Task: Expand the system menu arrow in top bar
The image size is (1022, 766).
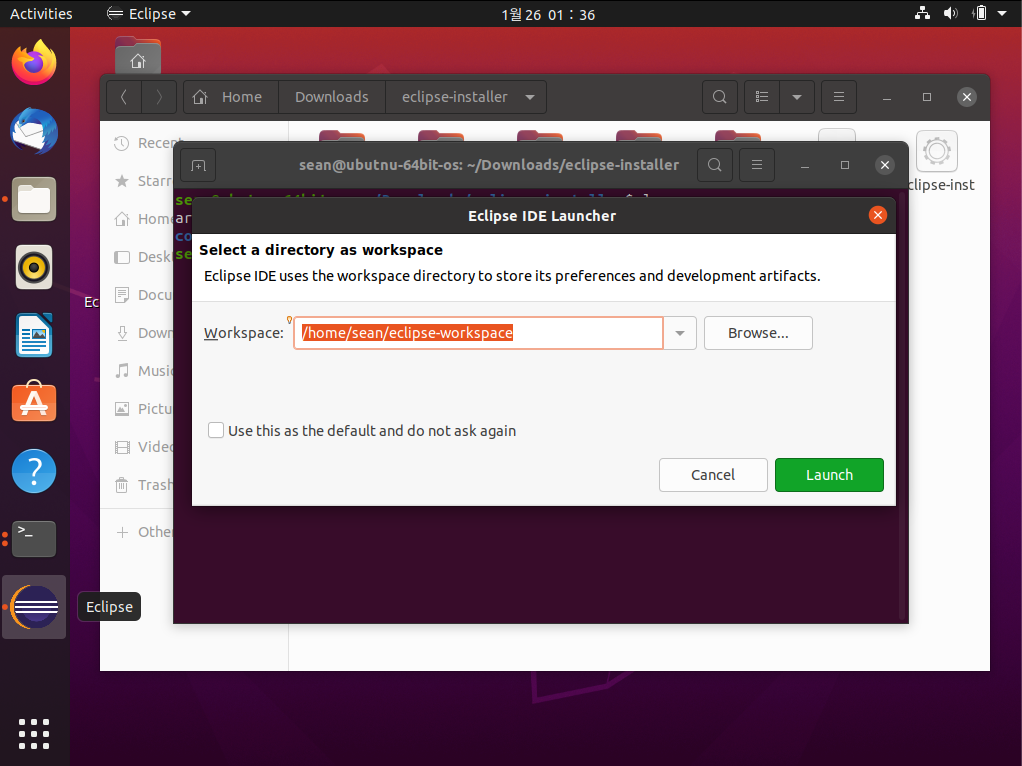Action: (1002, 13)
